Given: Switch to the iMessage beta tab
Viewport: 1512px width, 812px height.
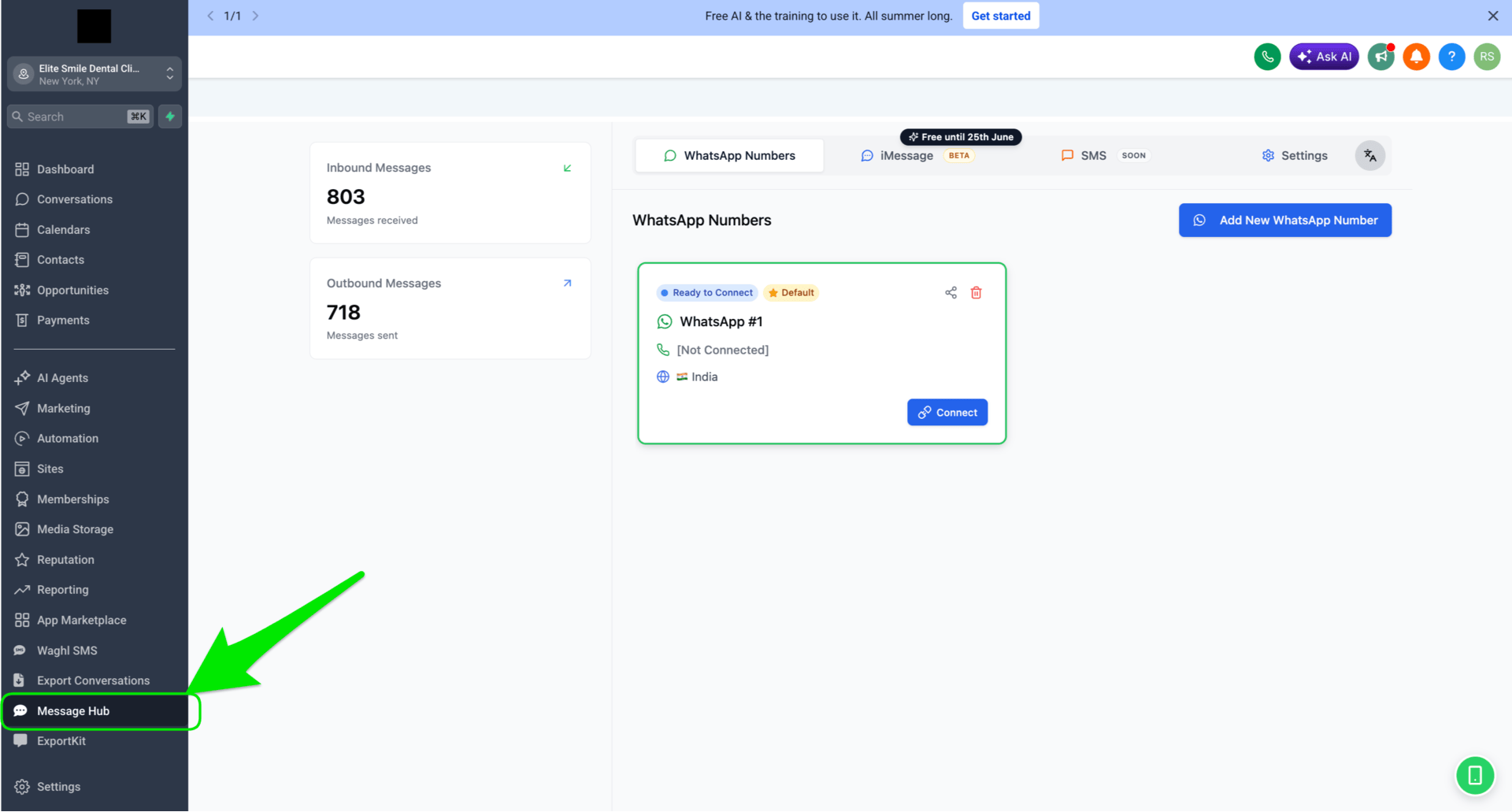Looking at the screenshot, I should [917, 156].
